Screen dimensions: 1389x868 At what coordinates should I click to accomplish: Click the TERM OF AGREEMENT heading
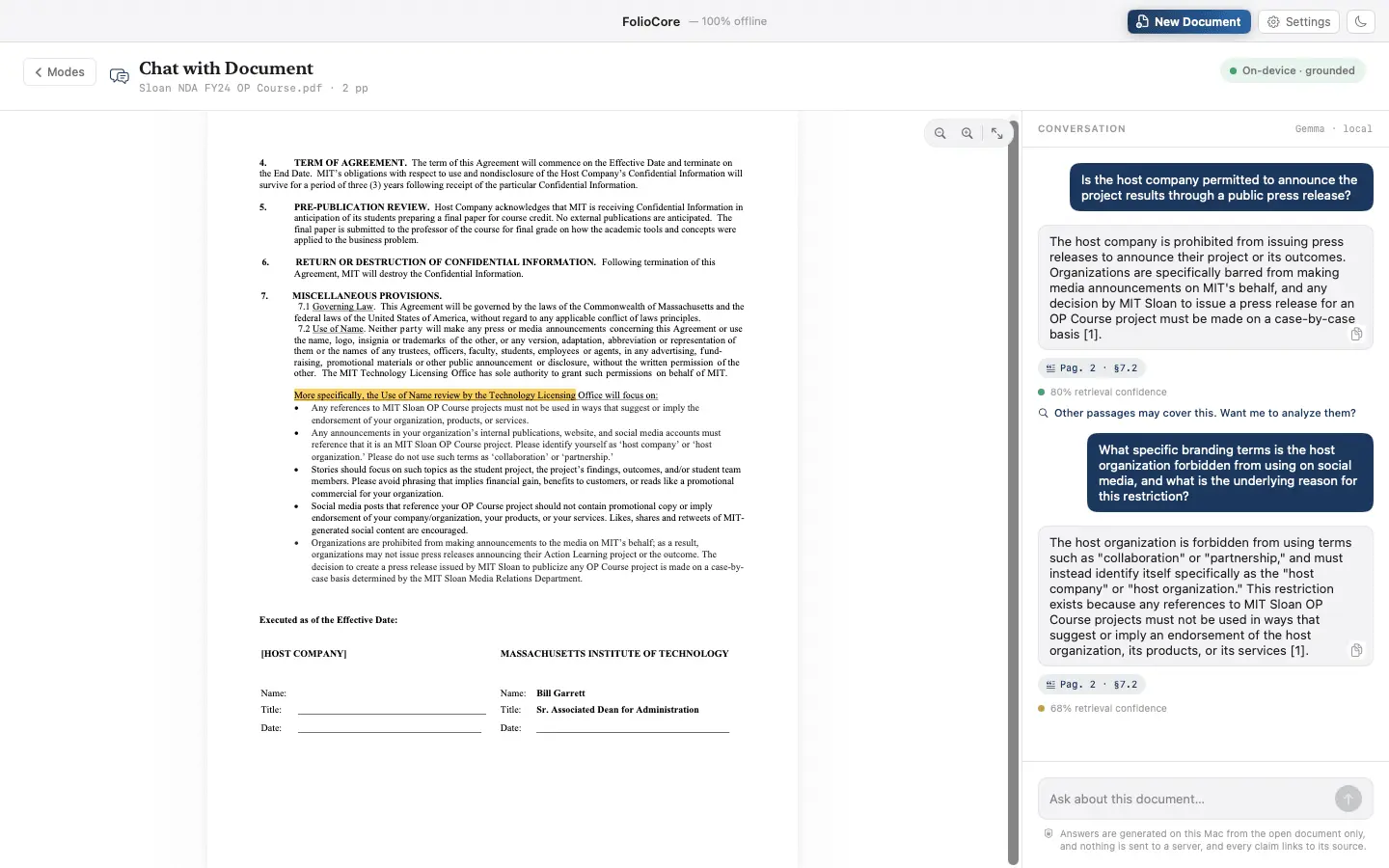[x=350, y=163]
